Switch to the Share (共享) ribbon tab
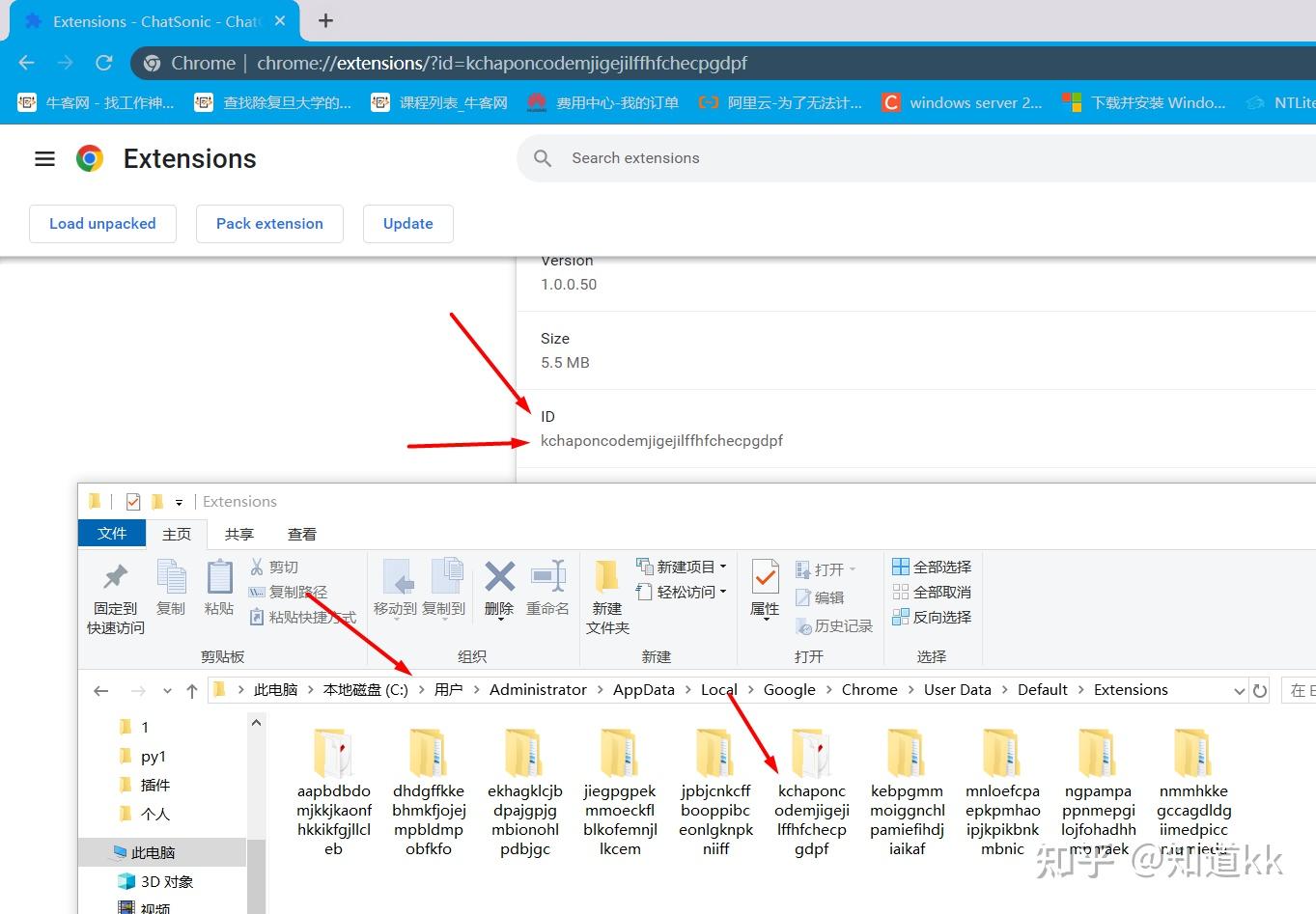The image size is (1316, 914). pos(238,534)
